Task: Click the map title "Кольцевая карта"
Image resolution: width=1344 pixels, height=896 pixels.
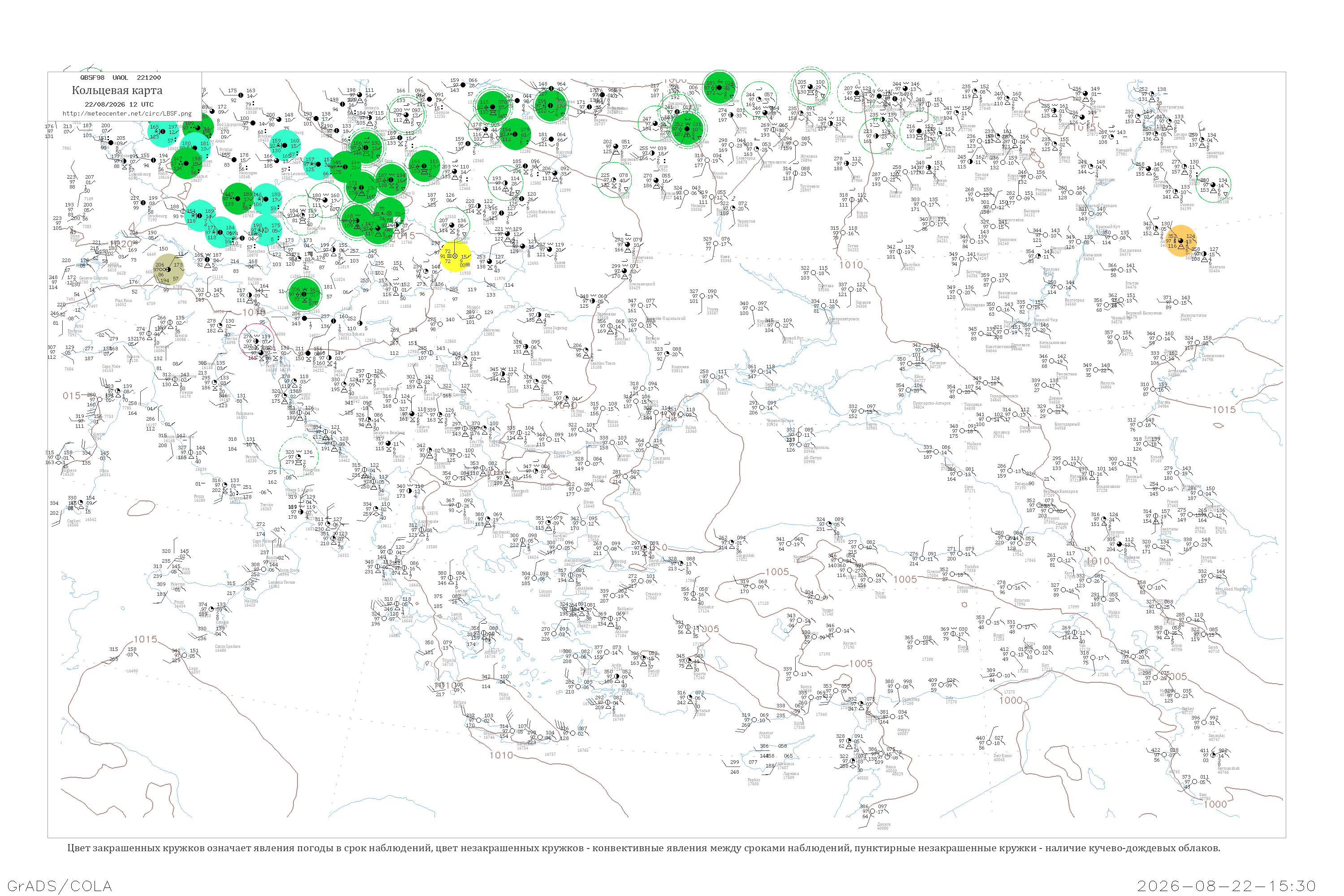Action: tap(117, 90)
